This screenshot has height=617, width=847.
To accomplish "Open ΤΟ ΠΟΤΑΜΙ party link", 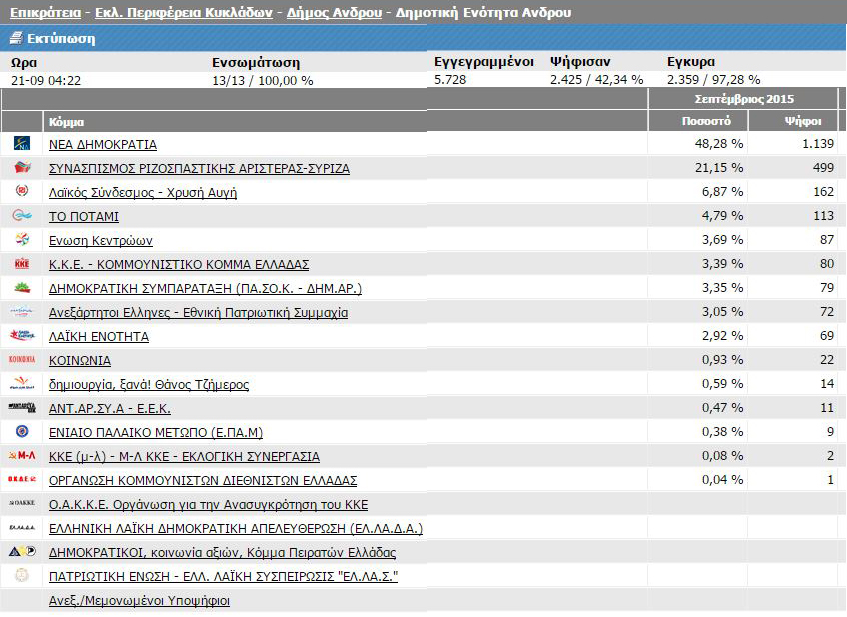I will 84,217.
